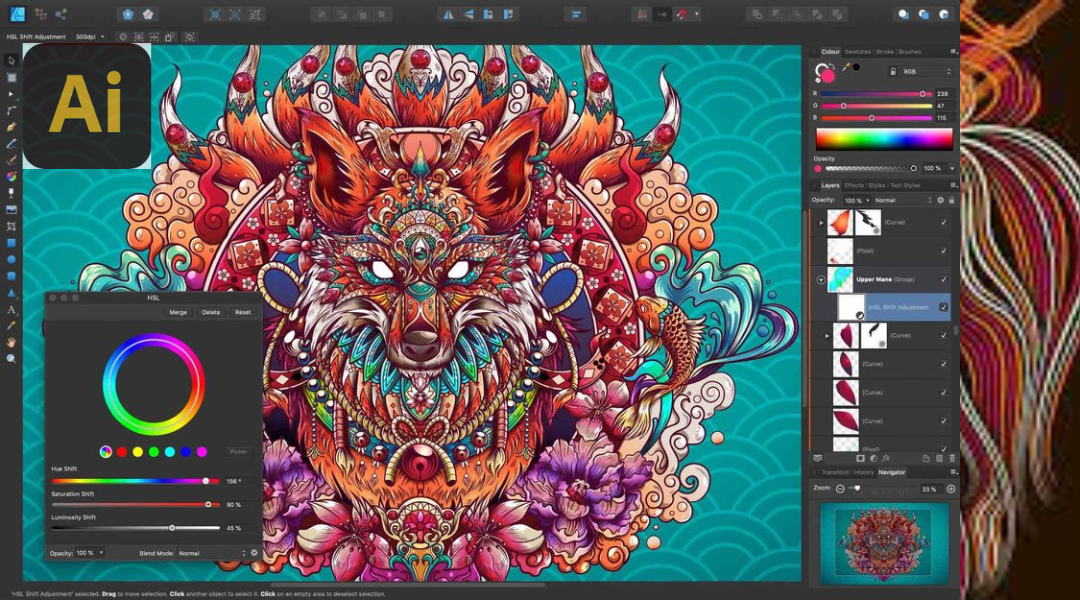Delete layer with trash icon
This screenshot has width=1080, height=600.
tap(952, 458)
